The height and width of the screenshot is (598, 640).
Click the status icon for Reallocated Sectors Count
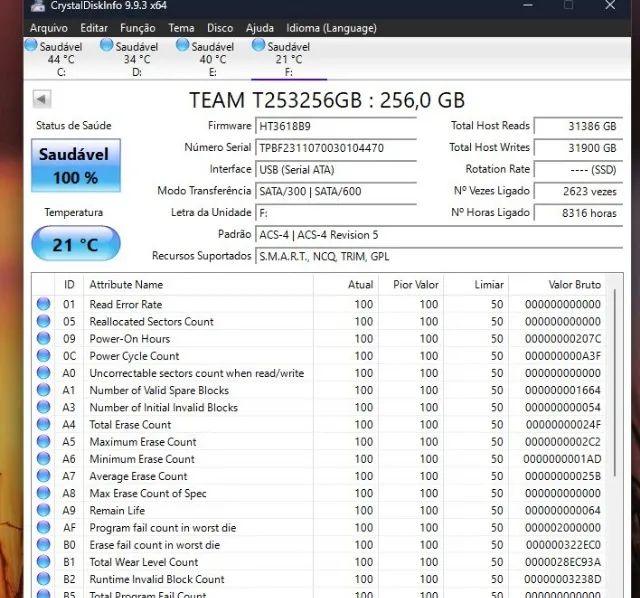tap(43, 321)
